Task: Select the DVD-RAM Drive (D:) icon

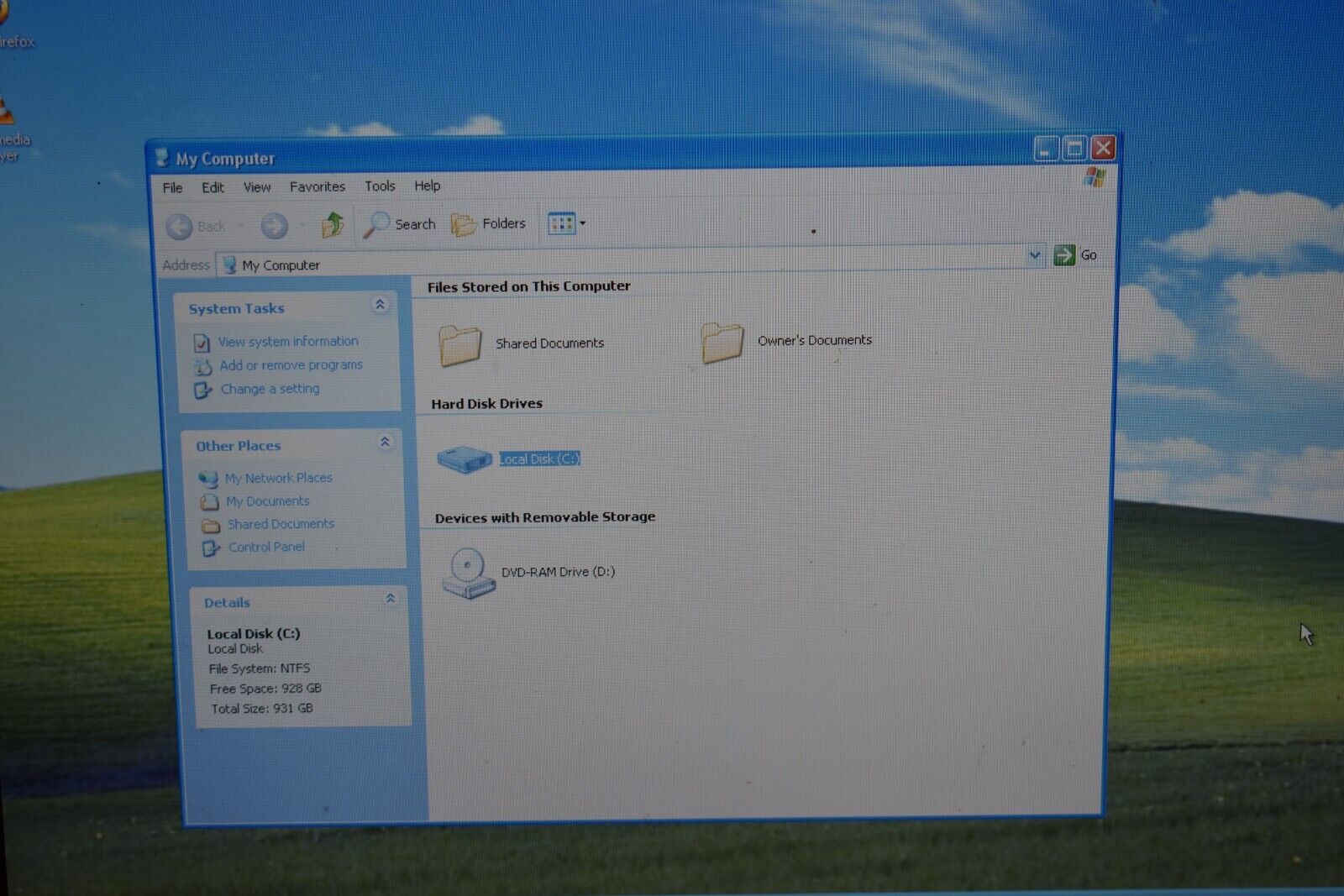Action: coord(468,573)
